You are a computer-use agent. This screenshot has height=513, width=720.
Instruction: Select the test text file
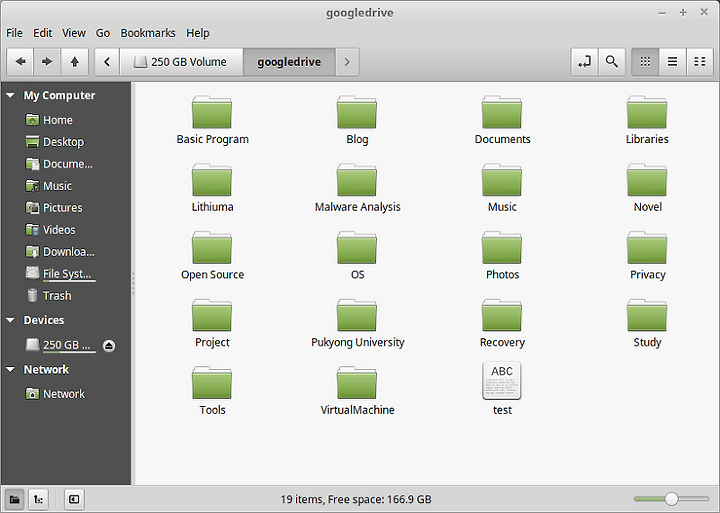(502, 389)
